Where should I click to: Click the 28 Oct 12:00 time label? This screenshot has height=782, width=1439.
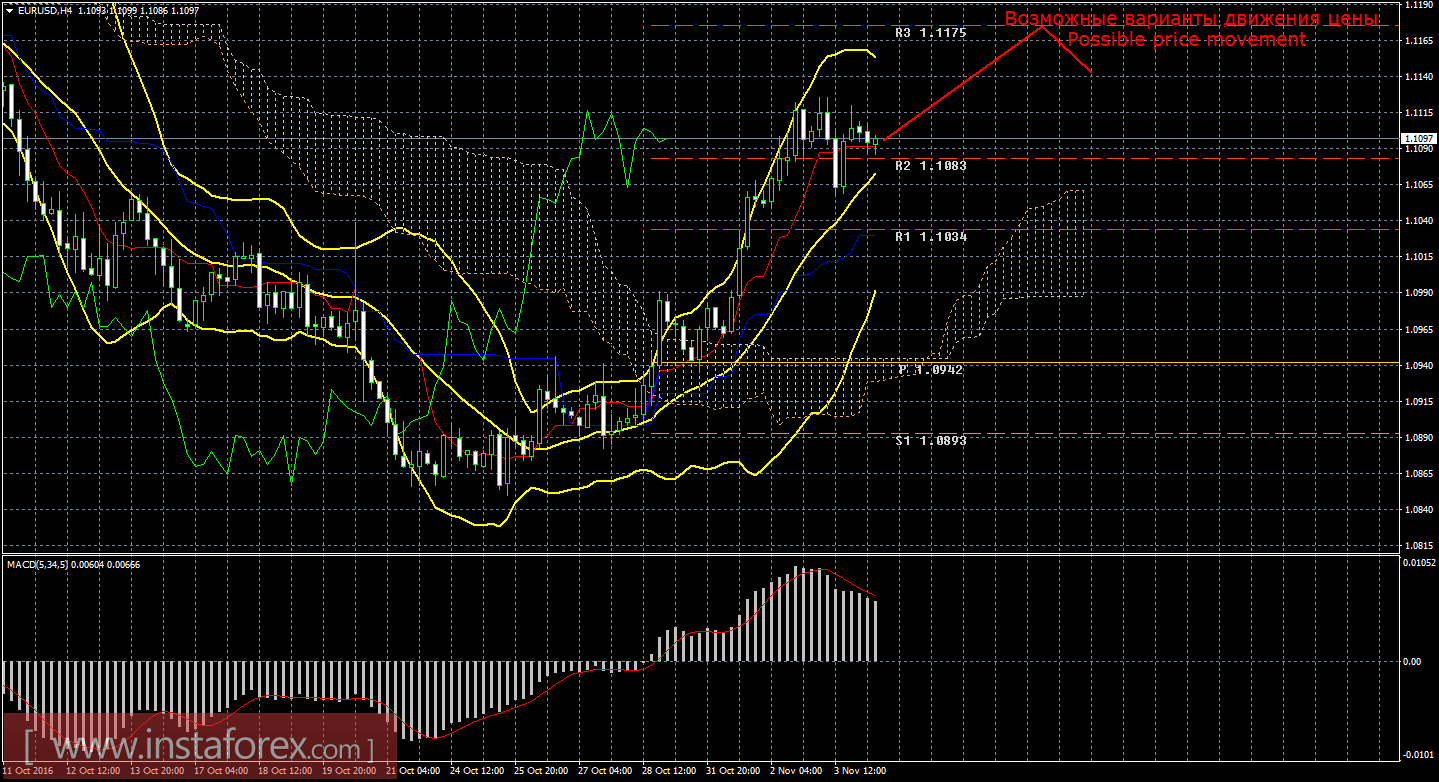coord(669,772)
